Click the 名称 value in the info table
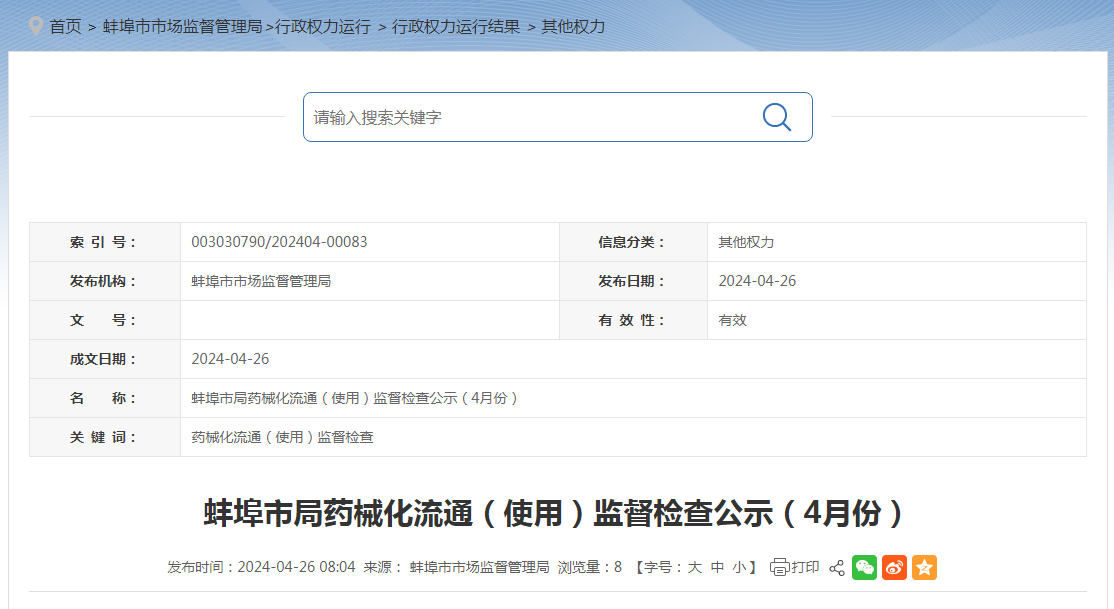Viewport: 1114px width, 609px height. click(355, 398)
